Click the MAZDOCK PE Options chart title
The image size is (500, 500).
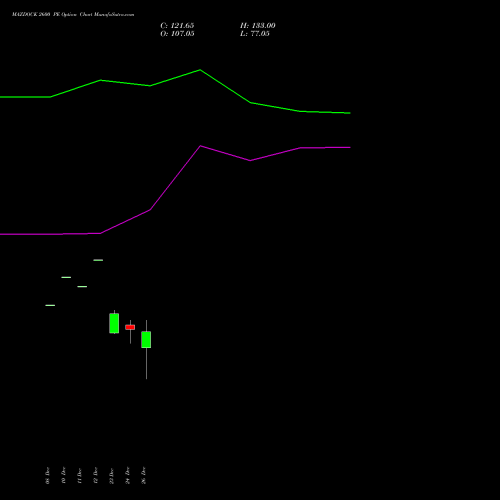coord(73,15)
